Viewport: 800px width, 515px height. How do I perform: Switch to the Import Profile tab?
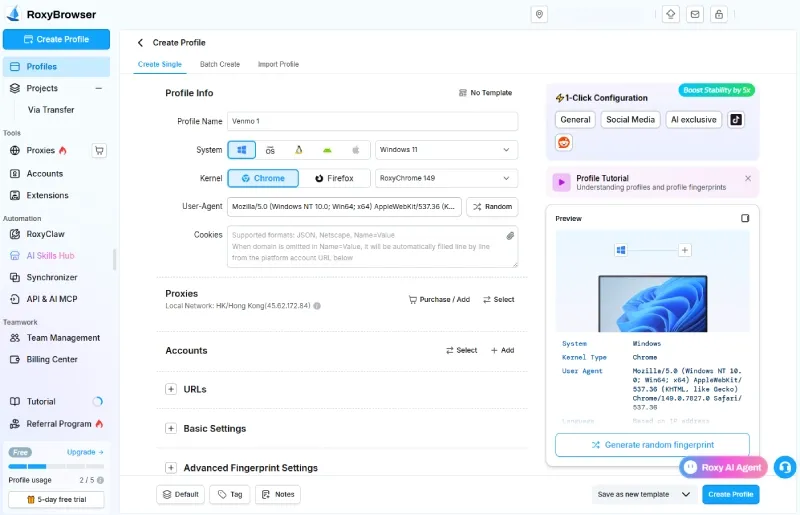tap(279, 64)
